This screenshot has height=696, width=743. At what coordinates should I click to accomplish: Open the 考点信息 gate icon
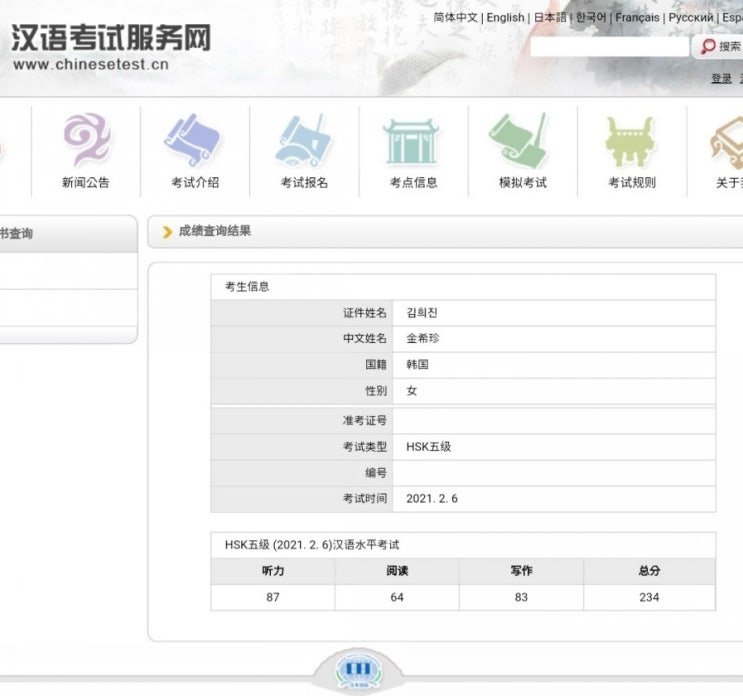pyautogui.click(x=411, y=142)
